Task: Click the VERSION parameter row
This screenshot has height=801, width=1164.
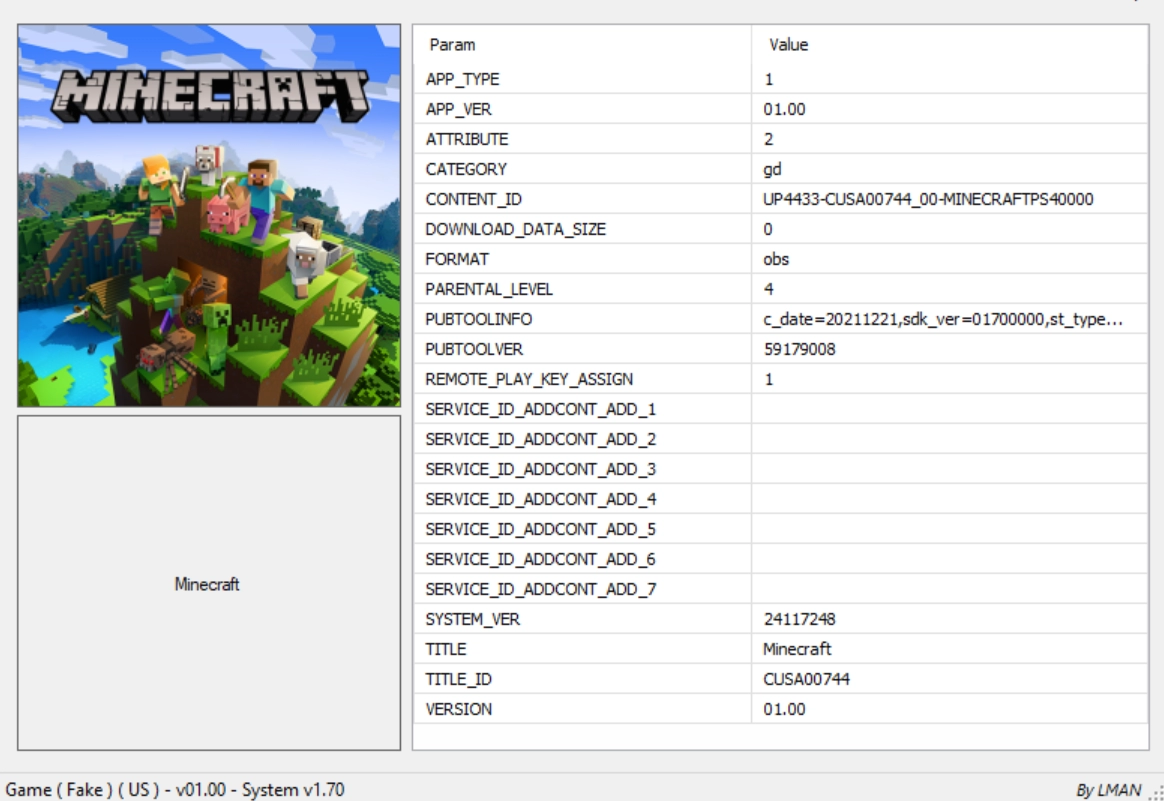Action: coord(458,709)
